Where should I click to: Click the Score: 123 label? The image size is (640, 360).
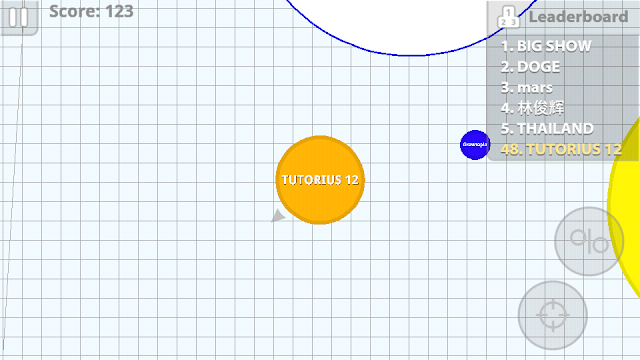point(91,11)
